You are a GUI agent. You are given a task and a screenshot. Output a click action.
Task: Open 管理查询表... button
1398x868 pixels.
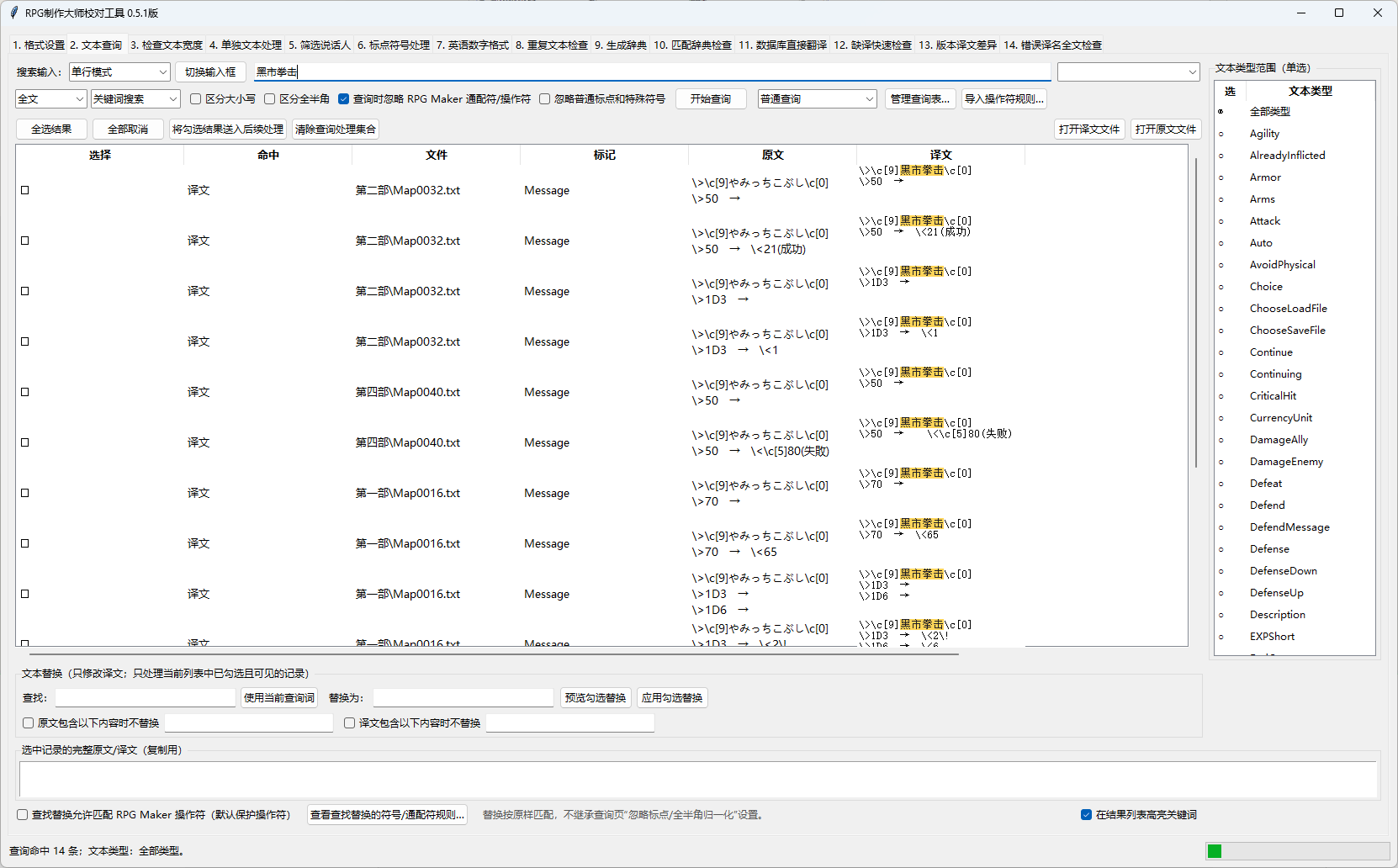pos(920,98)
